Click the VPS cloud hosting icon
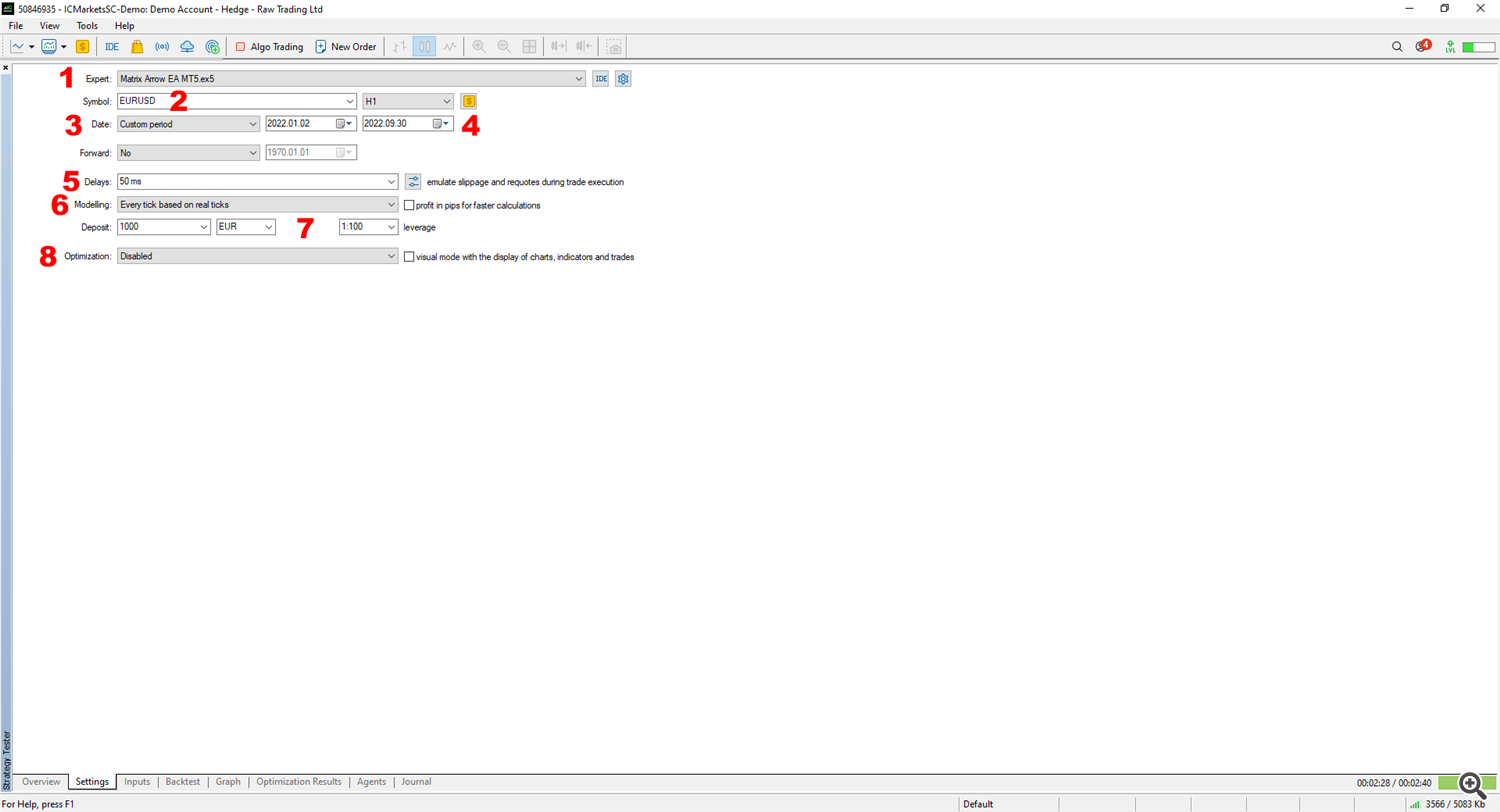1500x812 pixels. pyautogui.click(x=187, y=46)
